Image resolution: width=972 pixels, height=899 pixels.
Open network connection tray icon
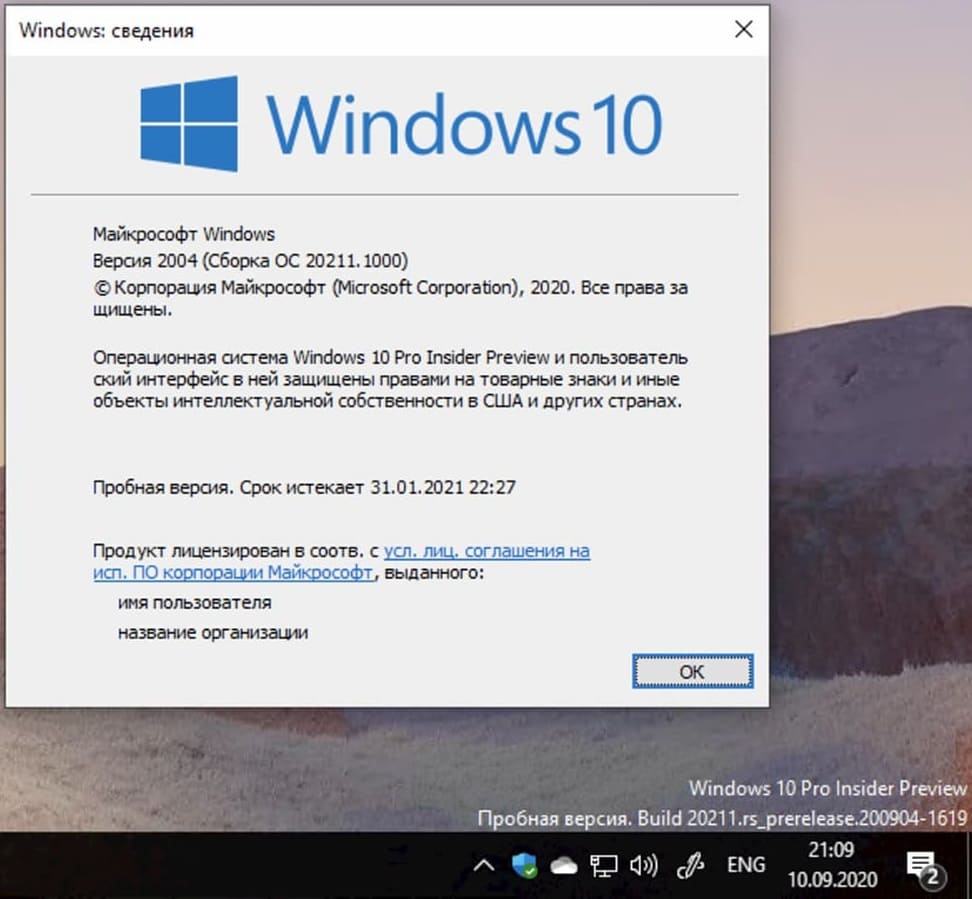pos(603,866)
